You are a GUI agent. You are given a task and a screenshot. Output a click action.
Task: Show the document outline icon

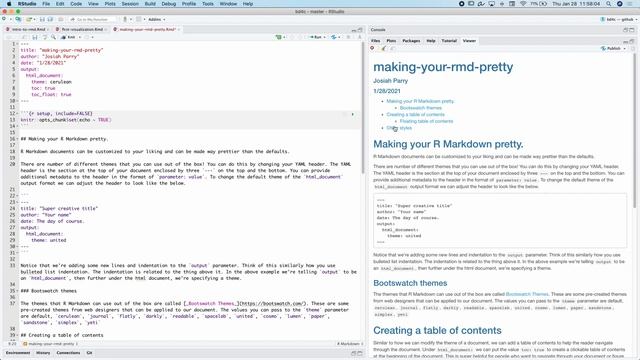pos(360,37)
